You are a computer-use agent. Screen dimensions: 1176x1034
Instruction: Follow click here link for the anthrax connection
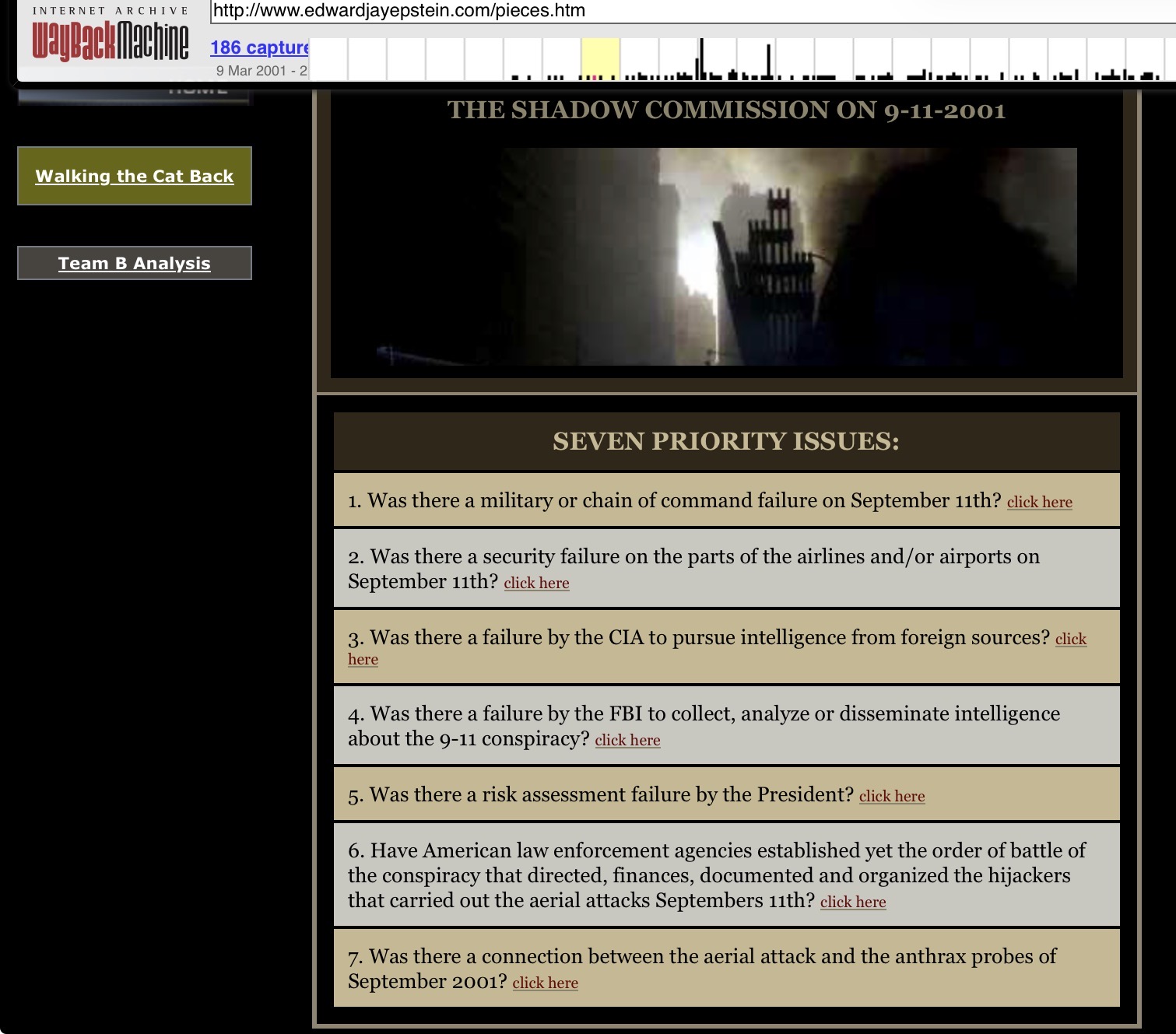coord(545,983)
